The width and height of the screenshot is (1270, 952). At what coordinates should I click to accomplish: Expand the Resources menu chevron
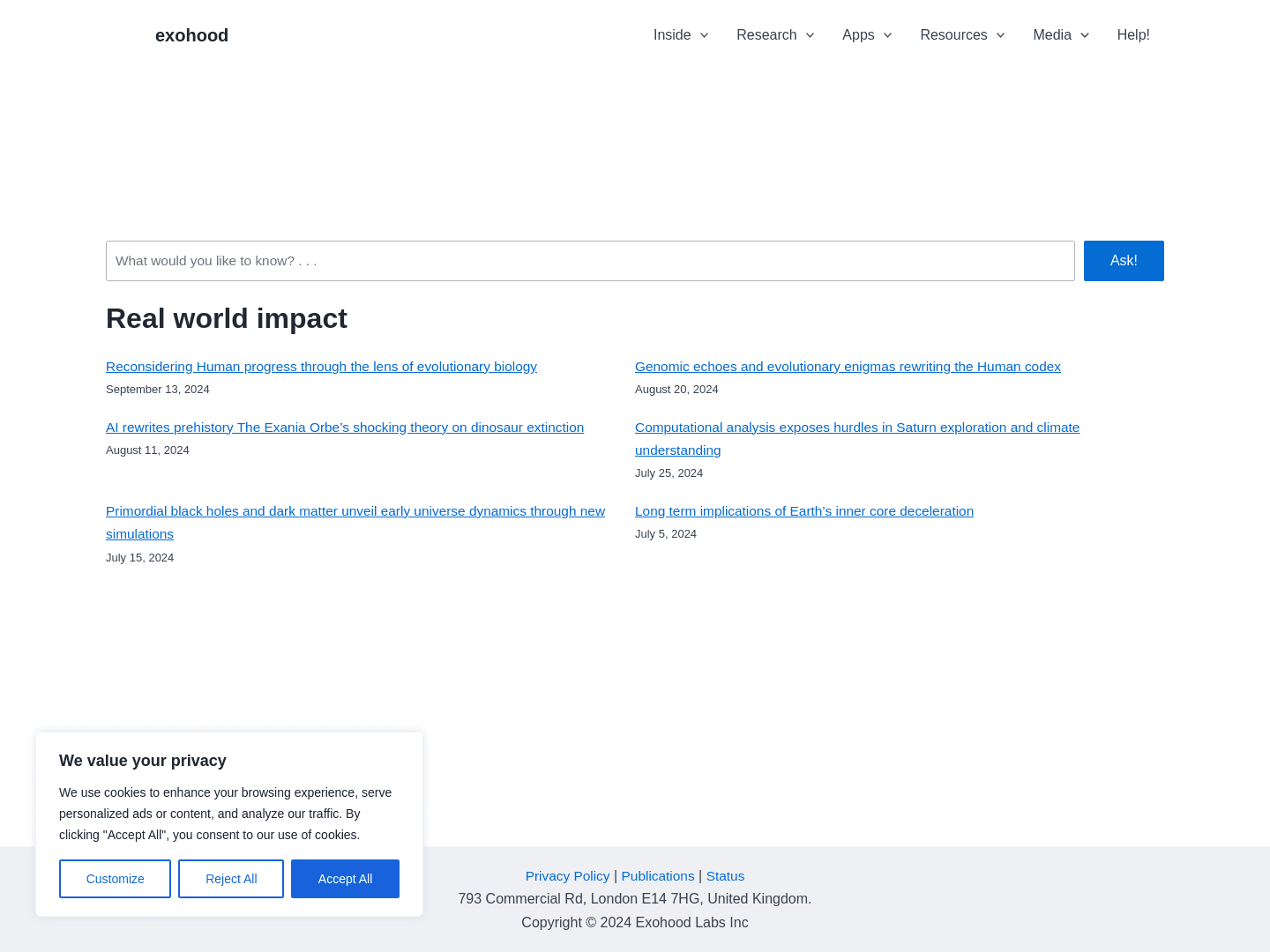(x=1001, y=35)
